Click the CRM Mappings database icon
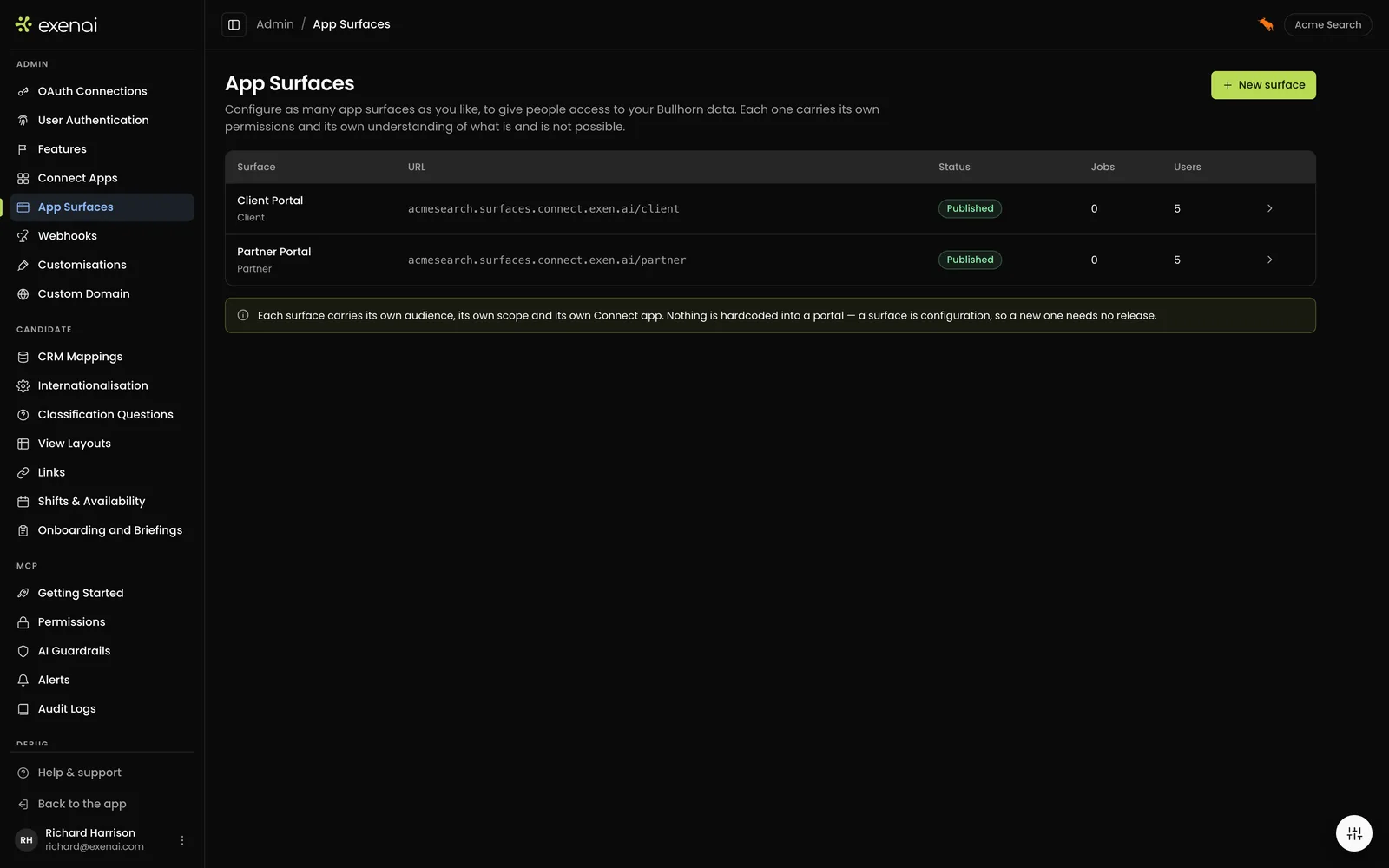The height and width of the screenshot is (868, 1389). click(23, 357)
